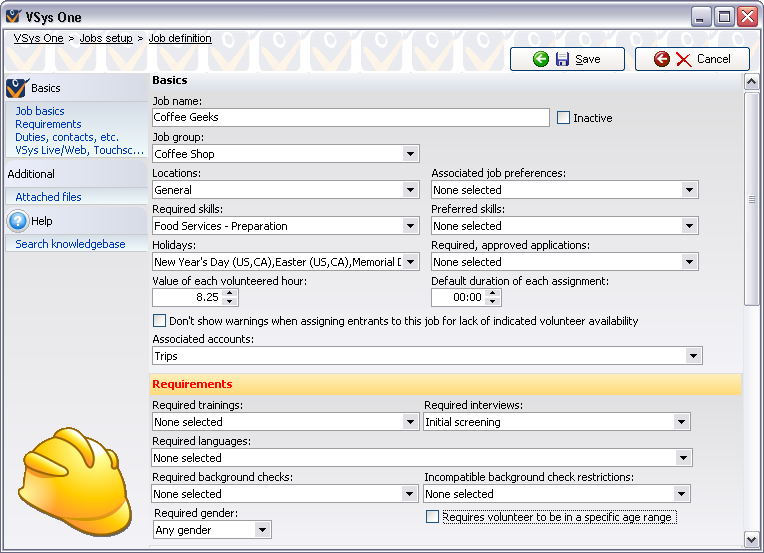Select the Additional sidebar header
This screenshot has height=553, width=764.
coord(76,174)
